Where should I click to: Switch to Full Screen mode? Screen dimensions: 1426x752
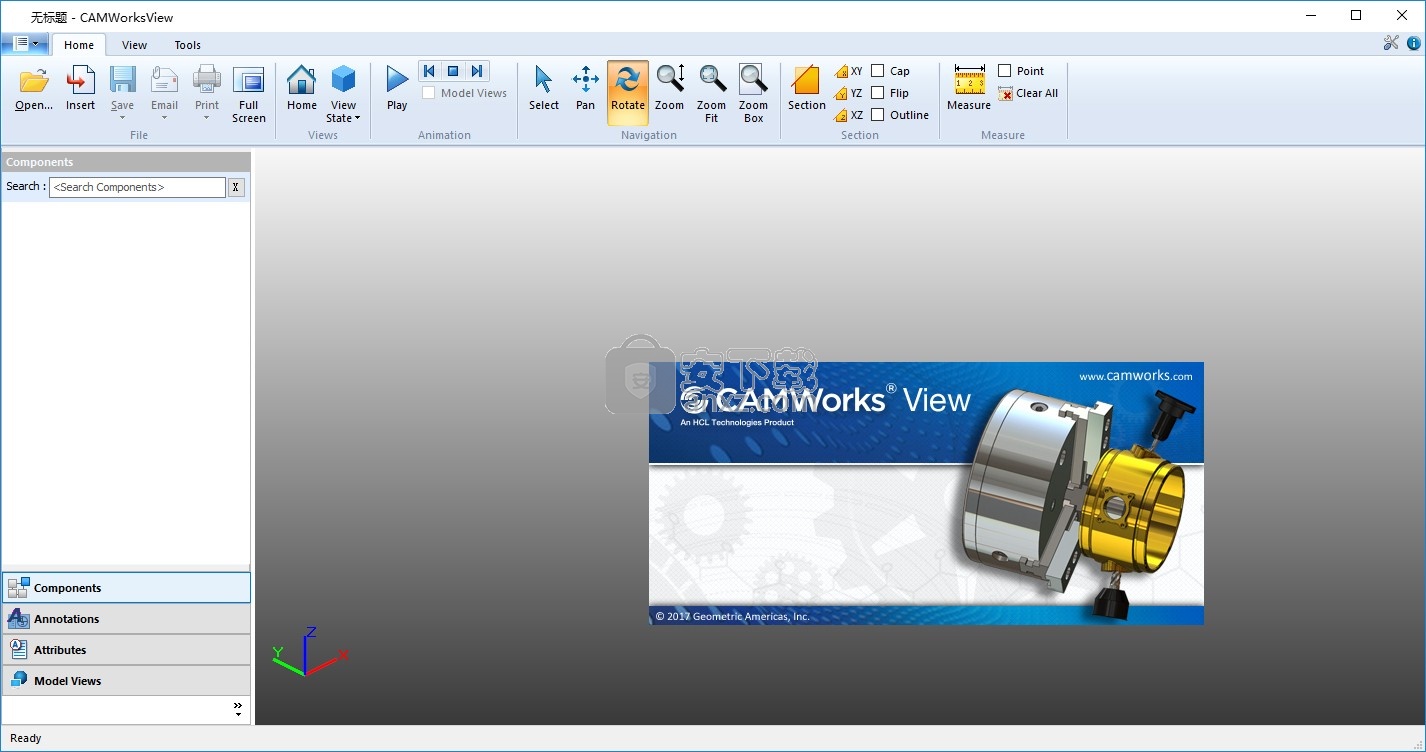pos(249,95)
